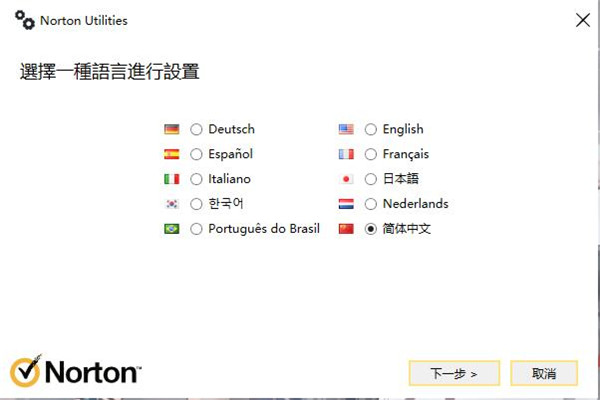
Task: Click the Português do Brasil label text
Action: [x=264, y=229]
